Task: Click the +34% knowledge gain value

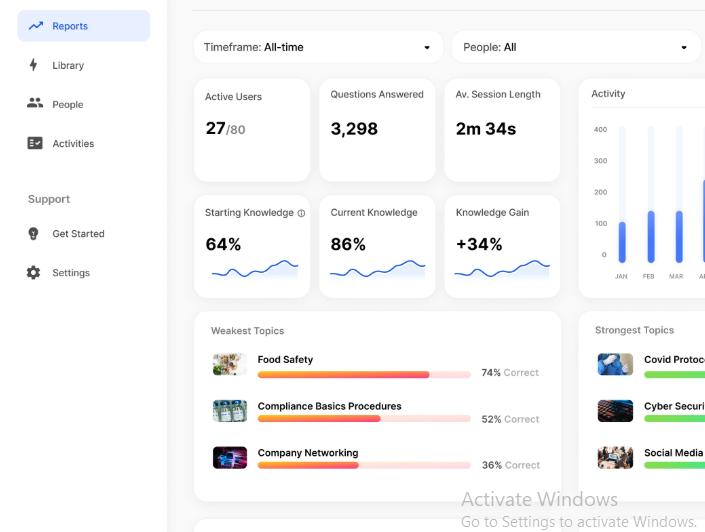Action: (479, 244)
